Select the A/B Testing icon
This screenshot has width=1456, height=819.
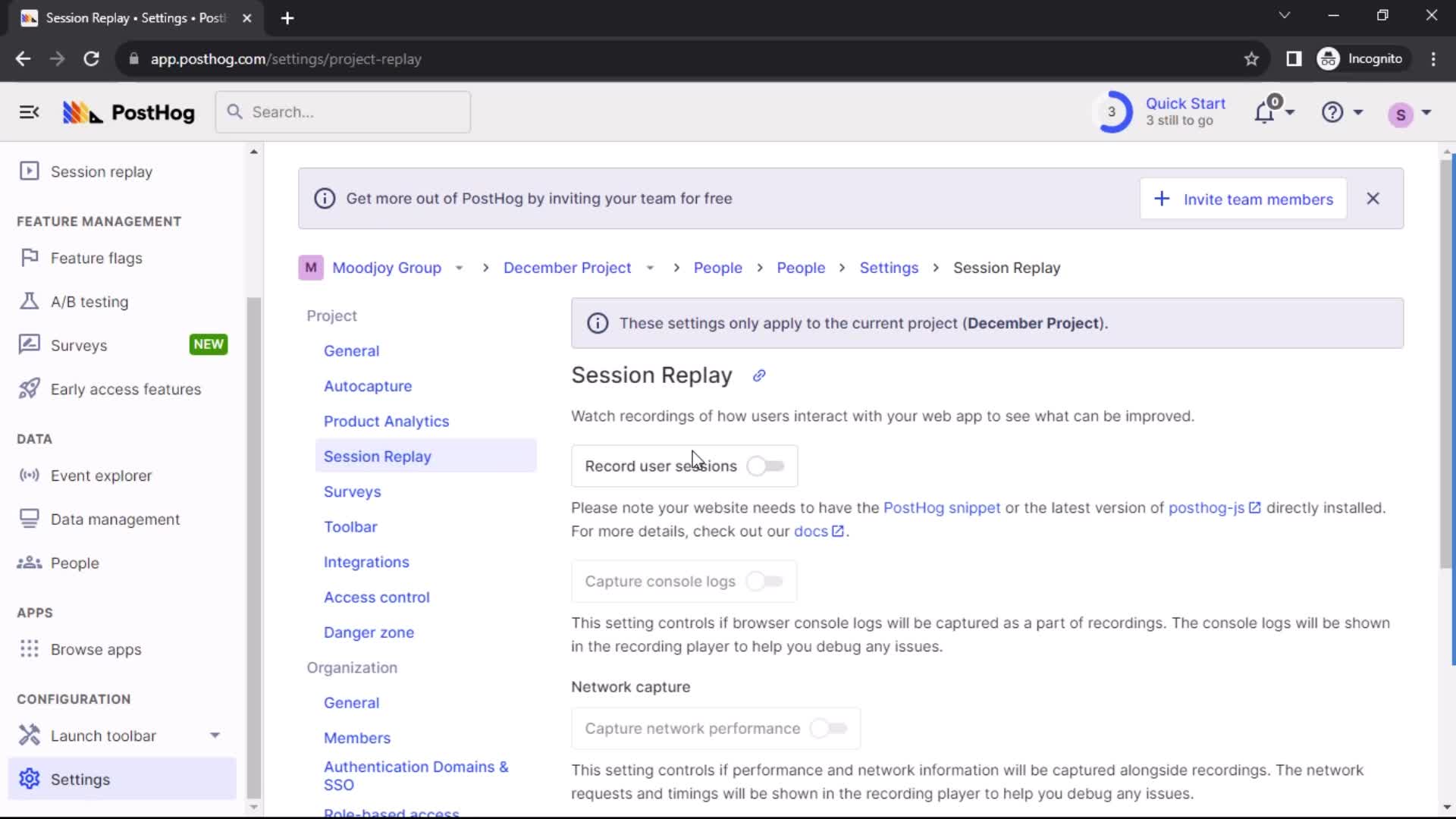tap(29, 301)
